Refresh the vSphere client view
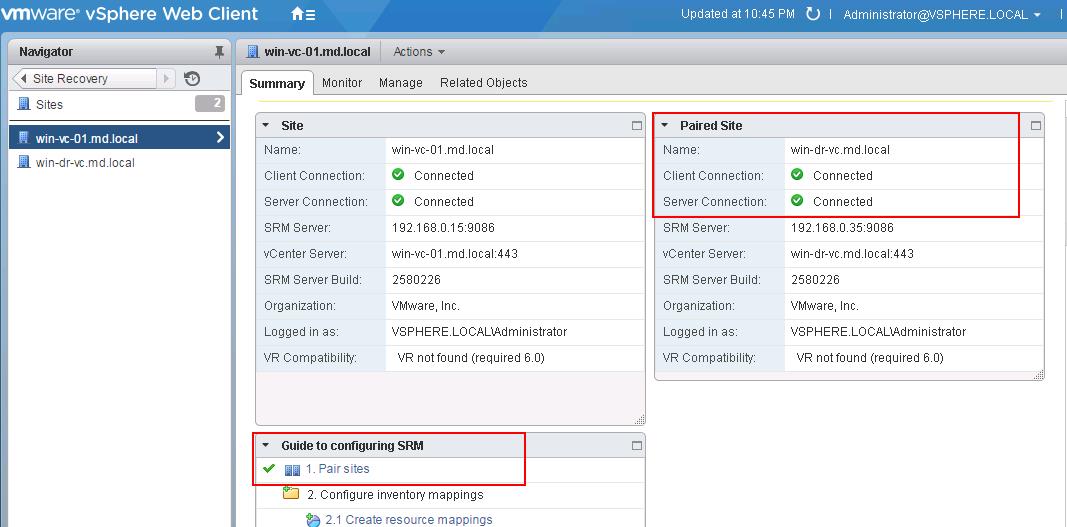Viewport: 1067px width, 527px height. (x=812, y=14)
